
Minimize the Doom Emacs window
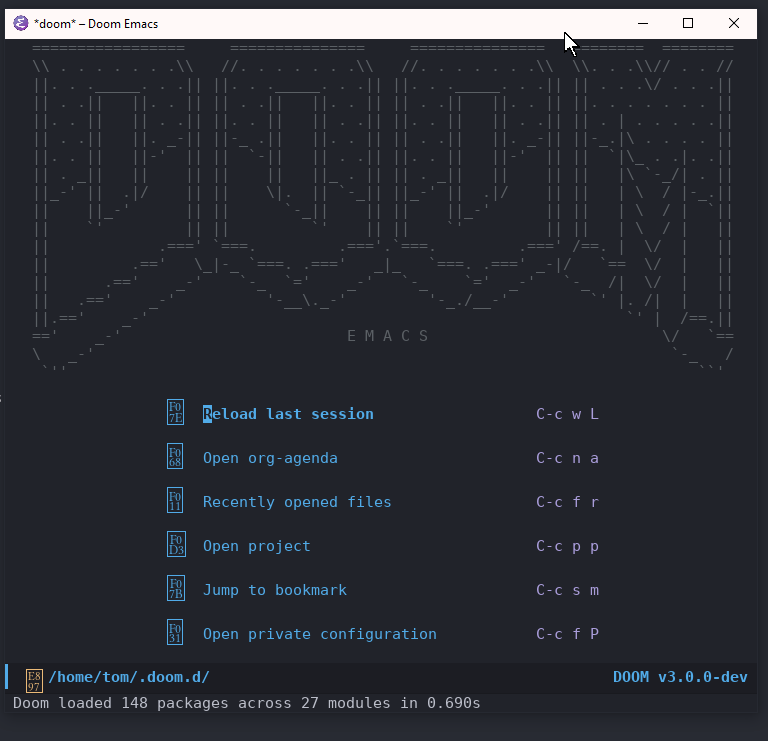643,23
